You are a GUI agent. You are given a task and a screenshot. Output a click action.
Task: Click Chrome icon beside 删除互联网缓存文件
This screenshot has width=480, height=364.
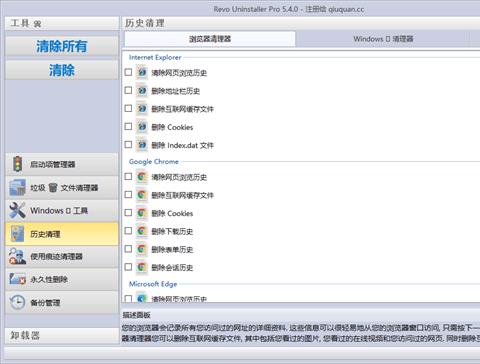tap(142, 195)
